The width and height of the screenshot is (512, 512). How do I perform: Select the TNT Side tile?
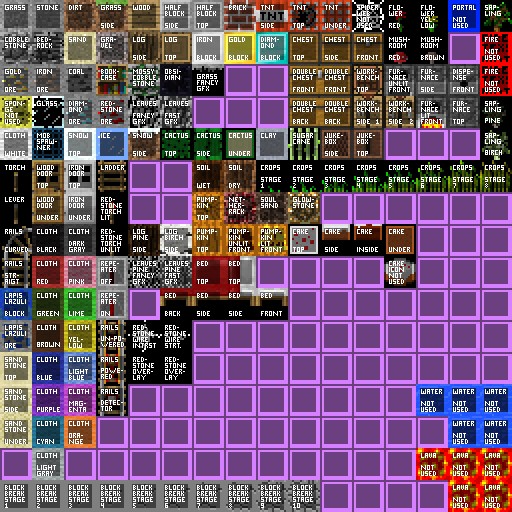click(272, 16)
